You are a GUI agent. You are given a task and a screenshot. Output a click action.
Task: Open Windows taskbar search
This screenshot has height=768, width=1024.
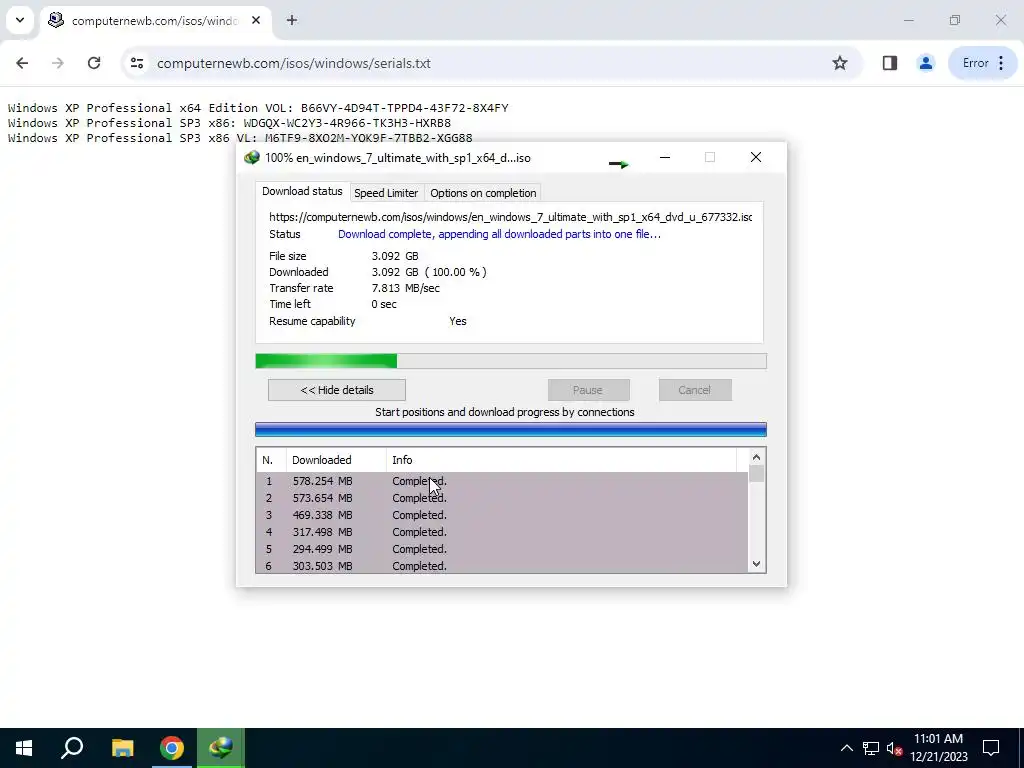click(x=72, y=748)
